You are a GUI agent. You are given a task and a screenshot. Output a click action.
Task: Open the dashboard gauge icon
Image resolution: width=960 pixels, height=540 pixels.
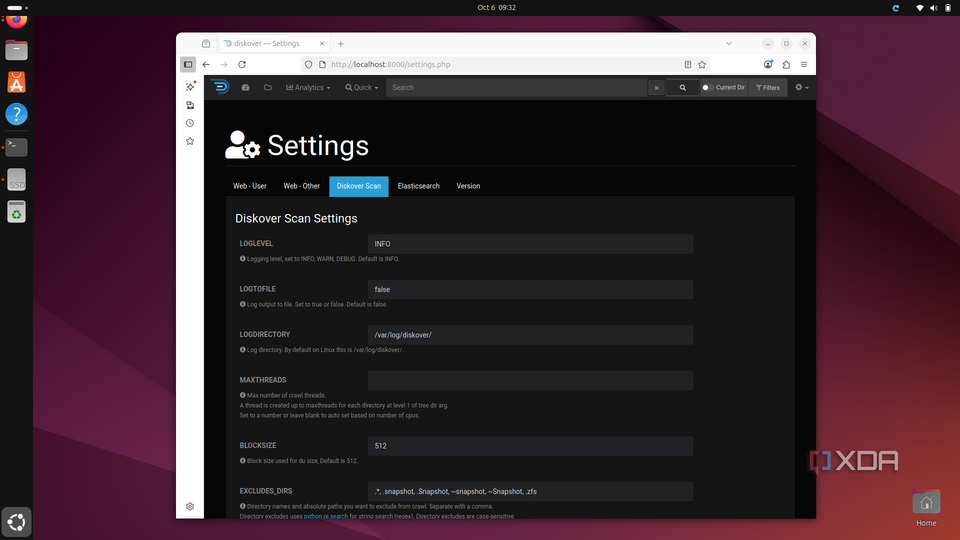(x=246, y=88)
